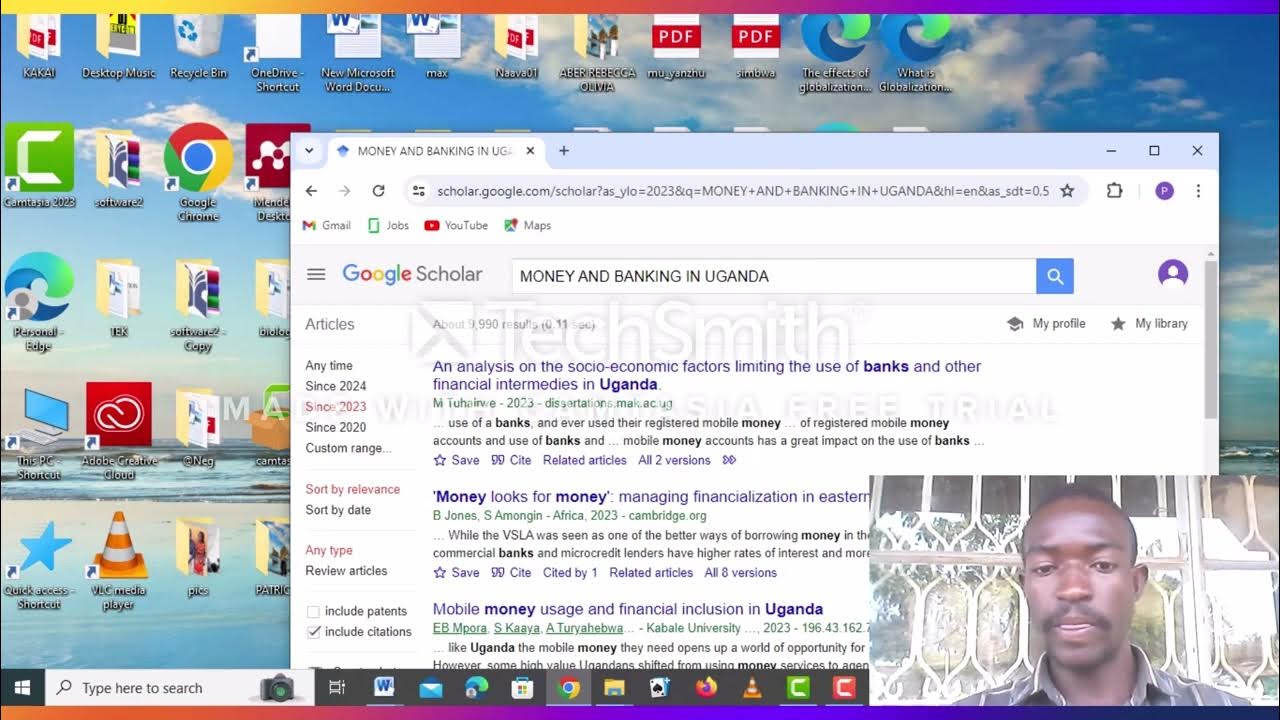Open Gmail bookmark
The width and height of the screenshot is (1280, 720).
[x=327, y=225]
